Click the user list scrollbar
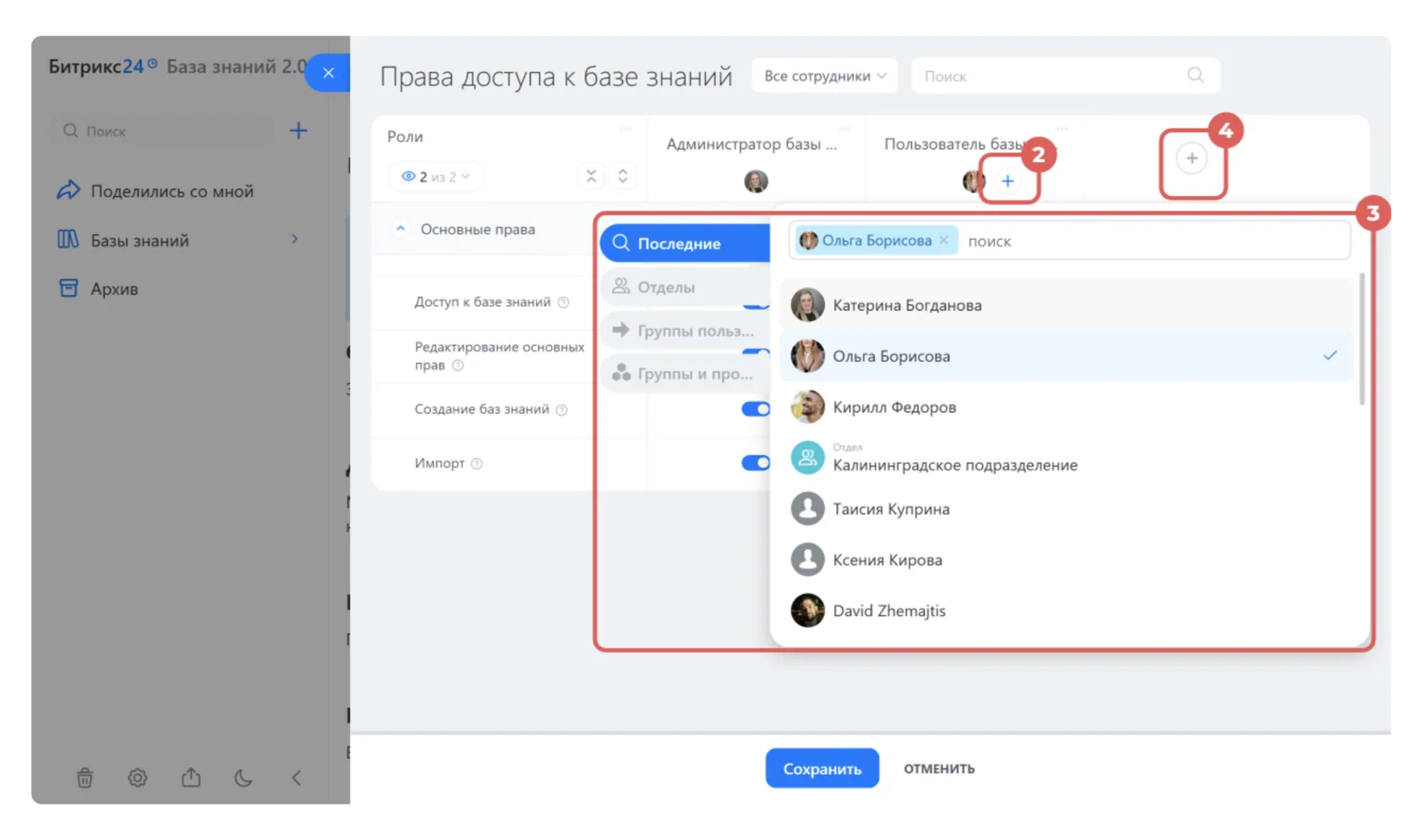The image size is (1420, 840). (x=1362, y=338)
